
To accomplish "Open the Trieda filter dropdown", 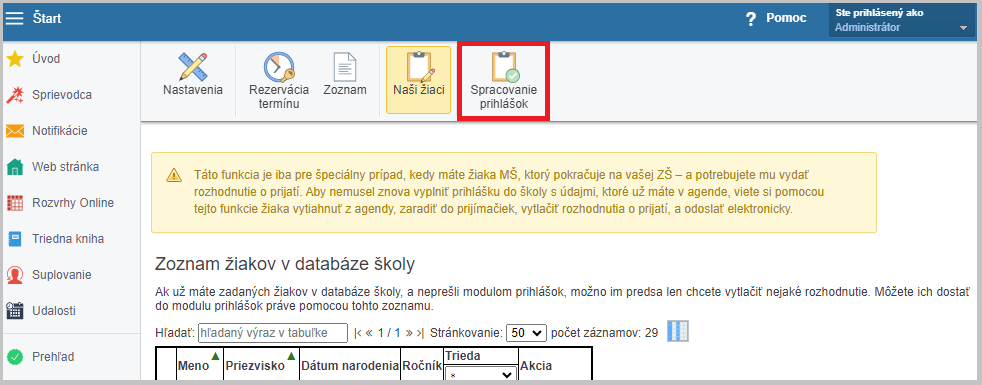I will (480, 375).
